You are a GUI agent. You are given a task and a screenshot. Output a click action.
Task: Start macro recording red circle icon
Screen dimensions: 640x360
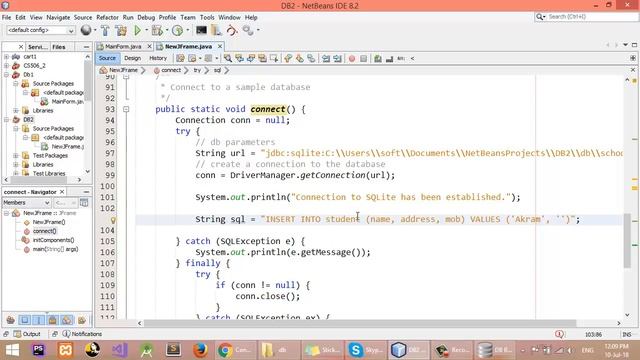click(352, 58)
